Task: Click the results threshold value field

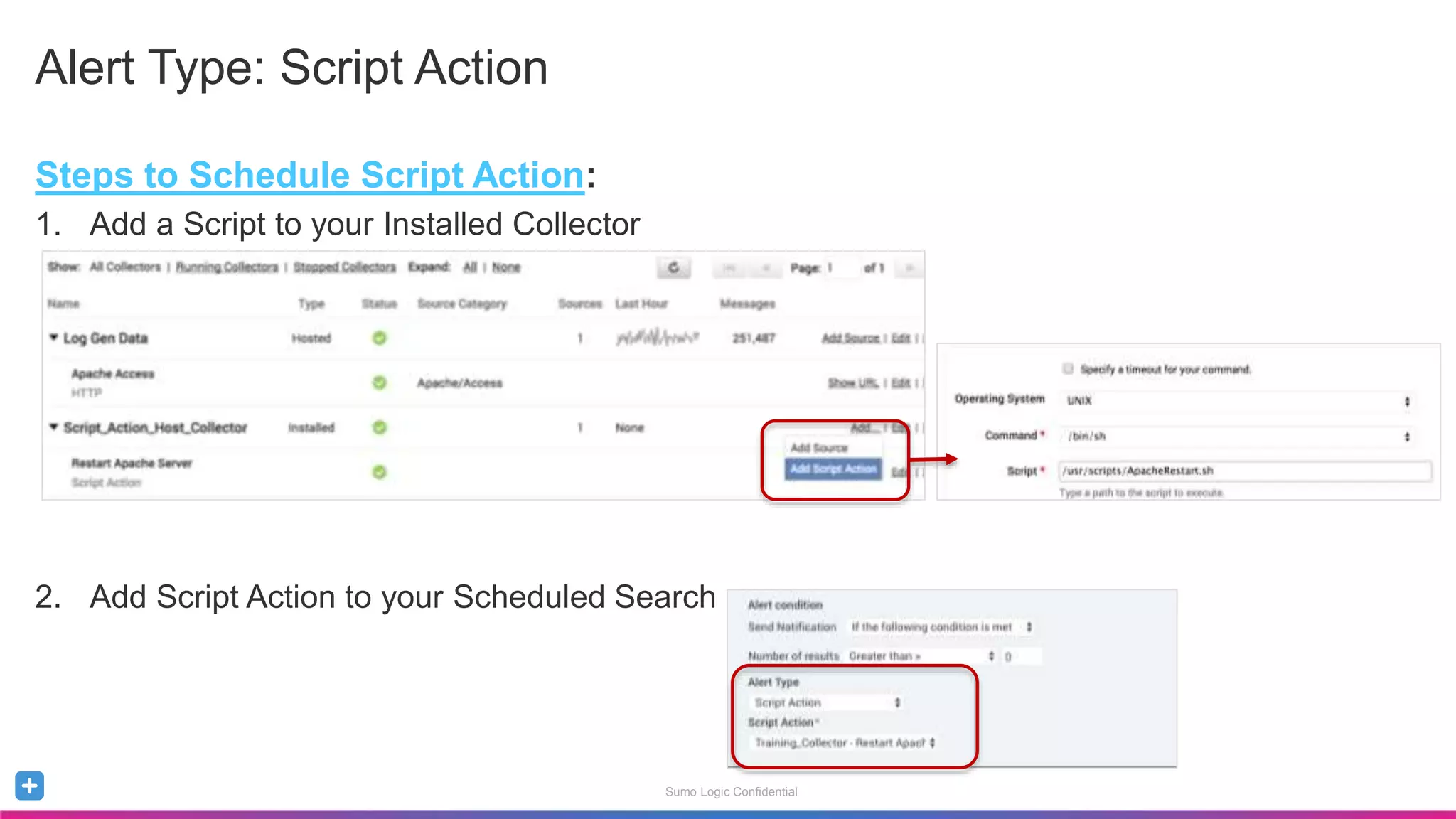Action: [x=1021, y=657]
